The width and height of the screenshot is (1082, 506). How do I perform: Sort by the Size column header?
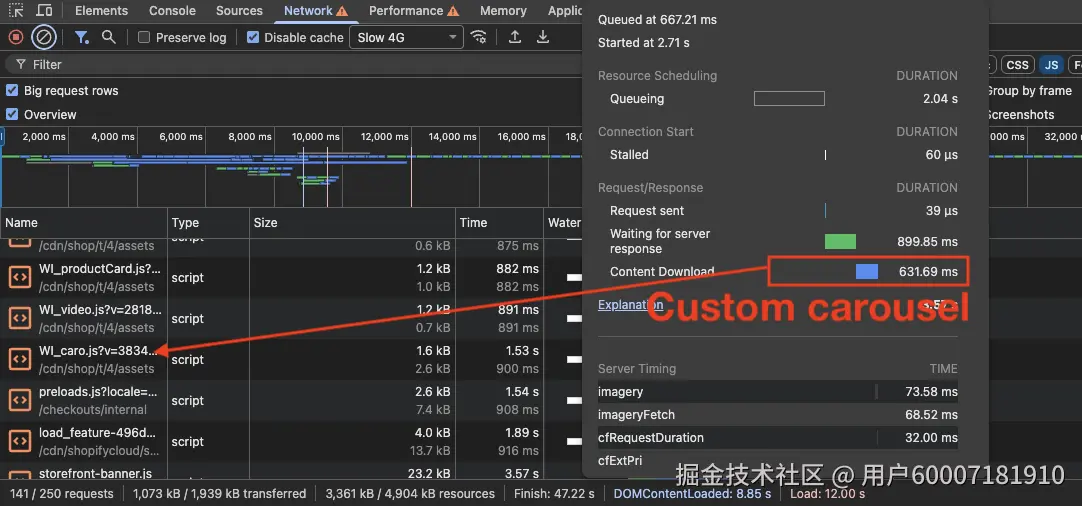(x=352, y=222)
